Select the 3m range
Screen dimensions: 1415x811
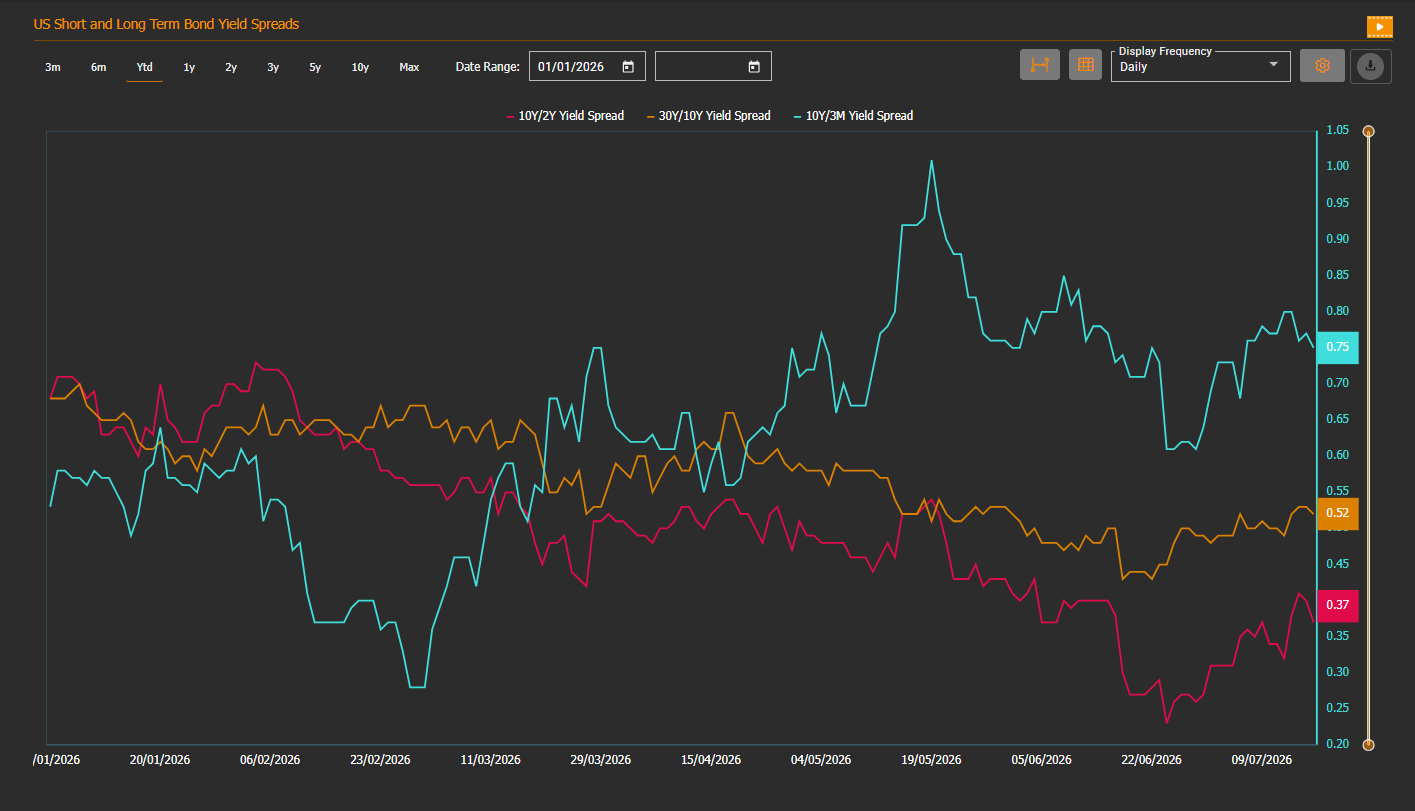click(x=53, y=67)
